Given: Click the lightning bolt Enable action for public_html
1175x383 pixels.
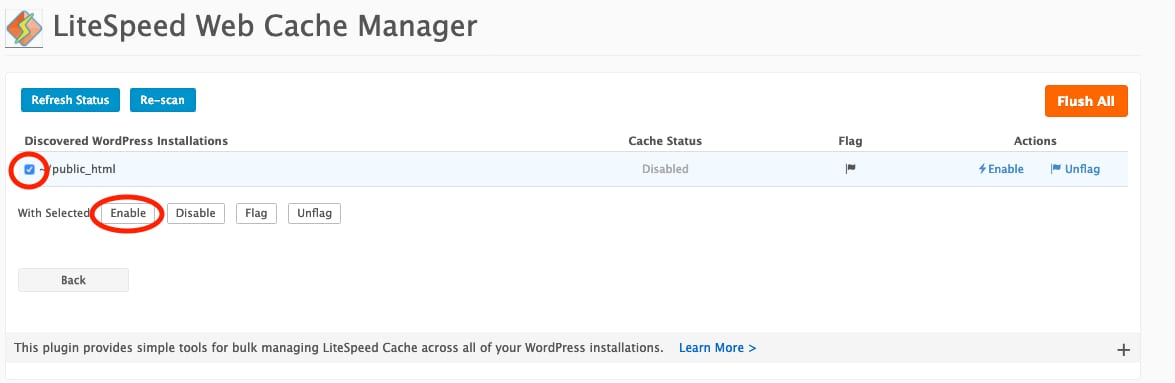Looking at the screenshot, I should 1000,169.
